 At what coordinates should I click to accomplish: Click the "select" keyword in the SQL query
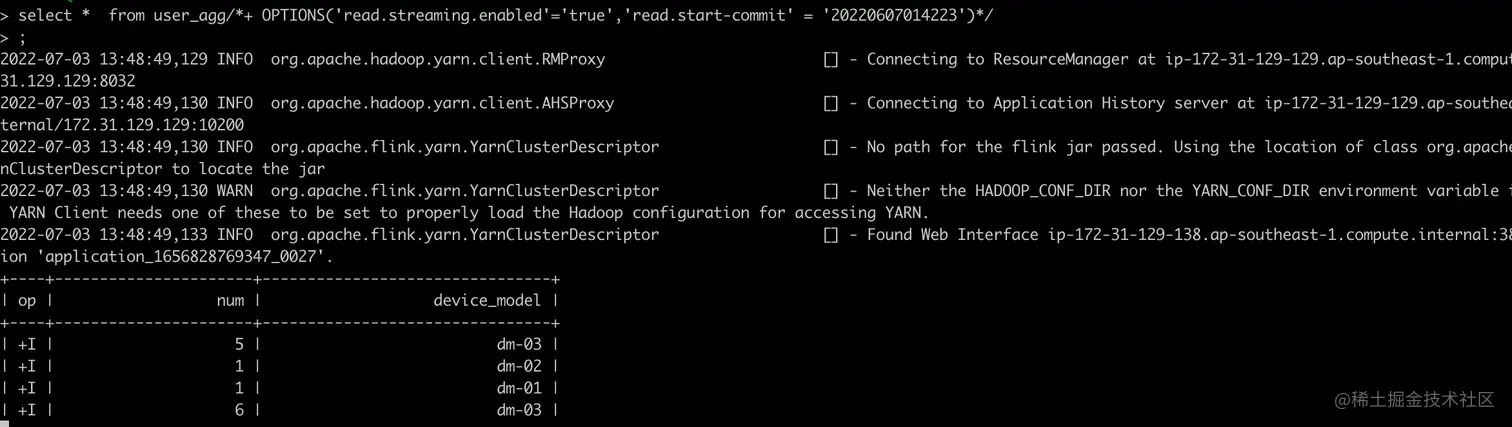pos(45,15)
